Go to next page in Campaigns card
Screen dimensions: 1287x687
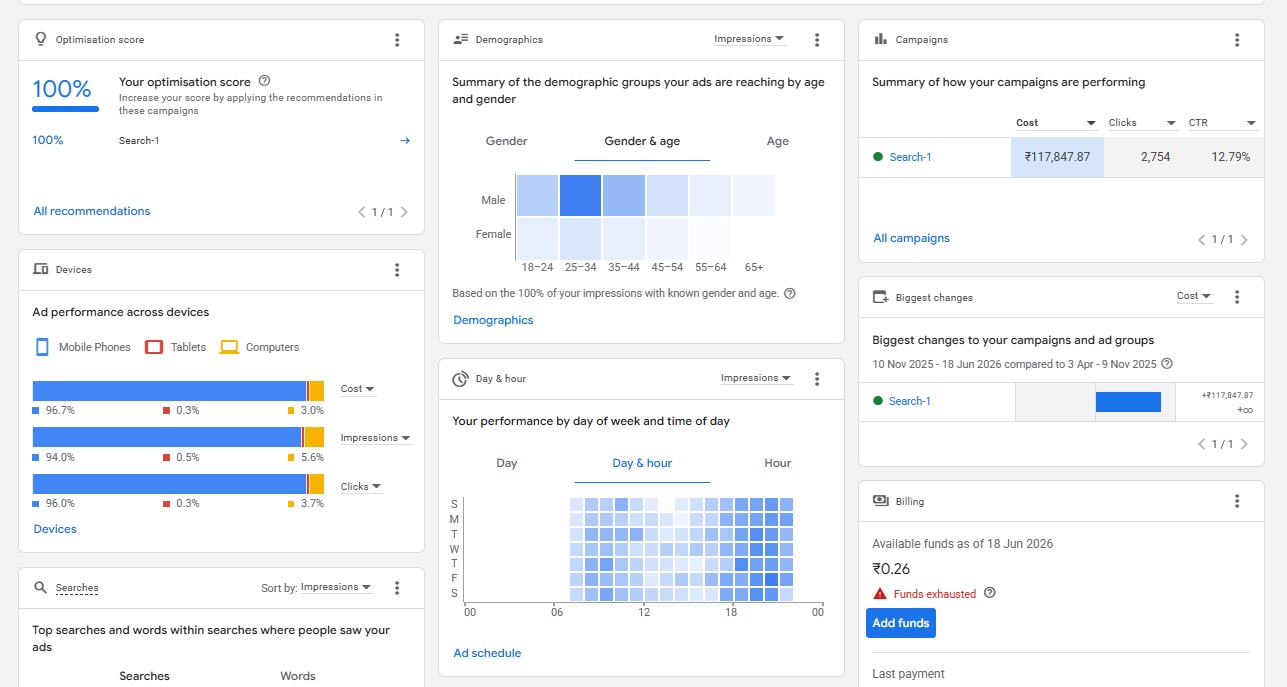coord(1244,240)
